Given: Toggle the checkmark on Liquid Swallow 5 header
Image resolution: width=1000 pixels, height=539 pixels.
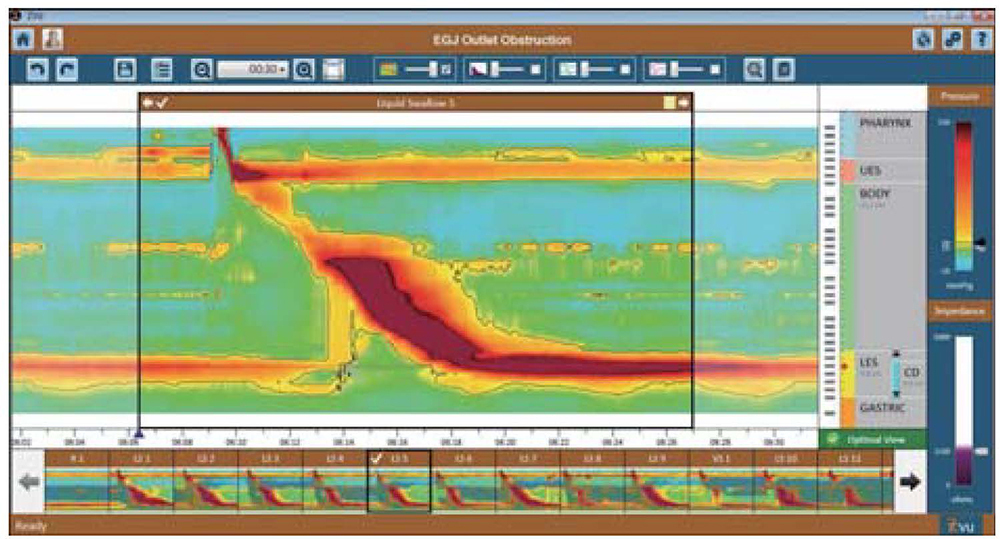Looking at the screenshot, I should [x=163, y=102].
